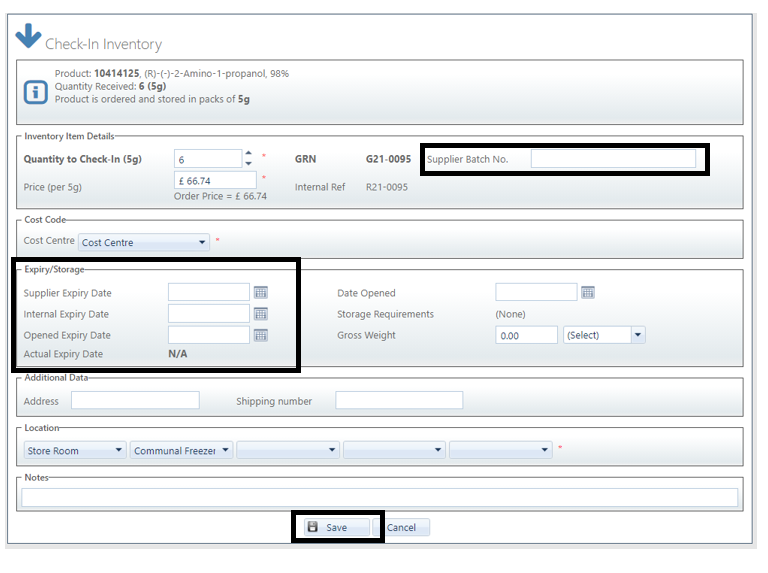Click the Address input field
Screen dimensions: 768x573
[x=135, y=400]
